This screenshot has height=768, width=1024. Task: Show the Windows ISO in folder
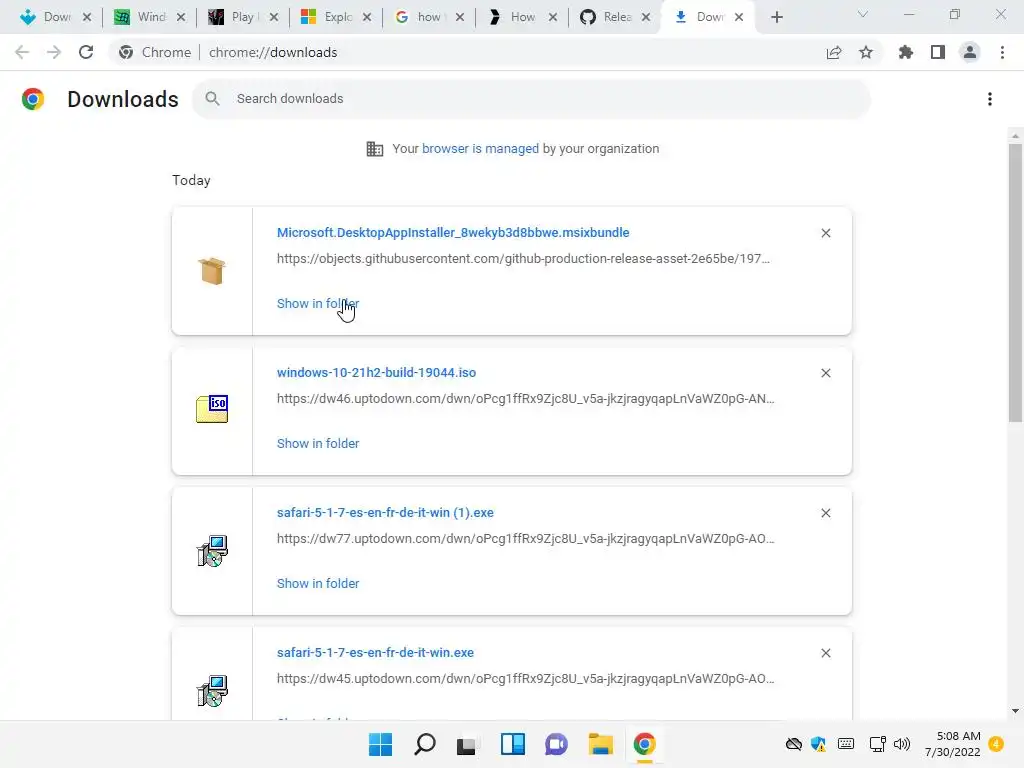(x=317, y=443)
